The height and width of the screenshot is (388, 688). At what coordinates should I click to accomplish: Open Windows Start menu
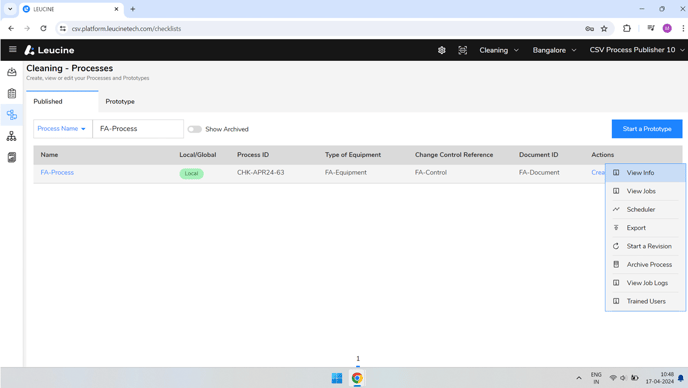pyautogui.click(x=337, y=378)
